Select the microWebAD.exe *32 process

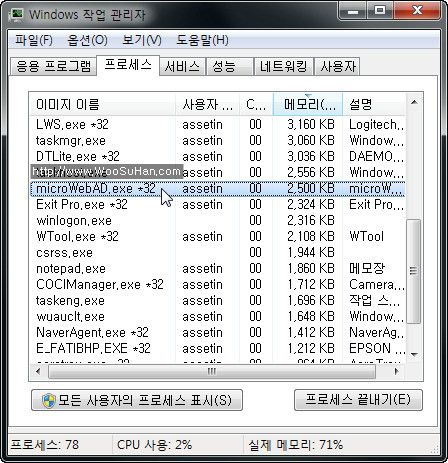218,189
